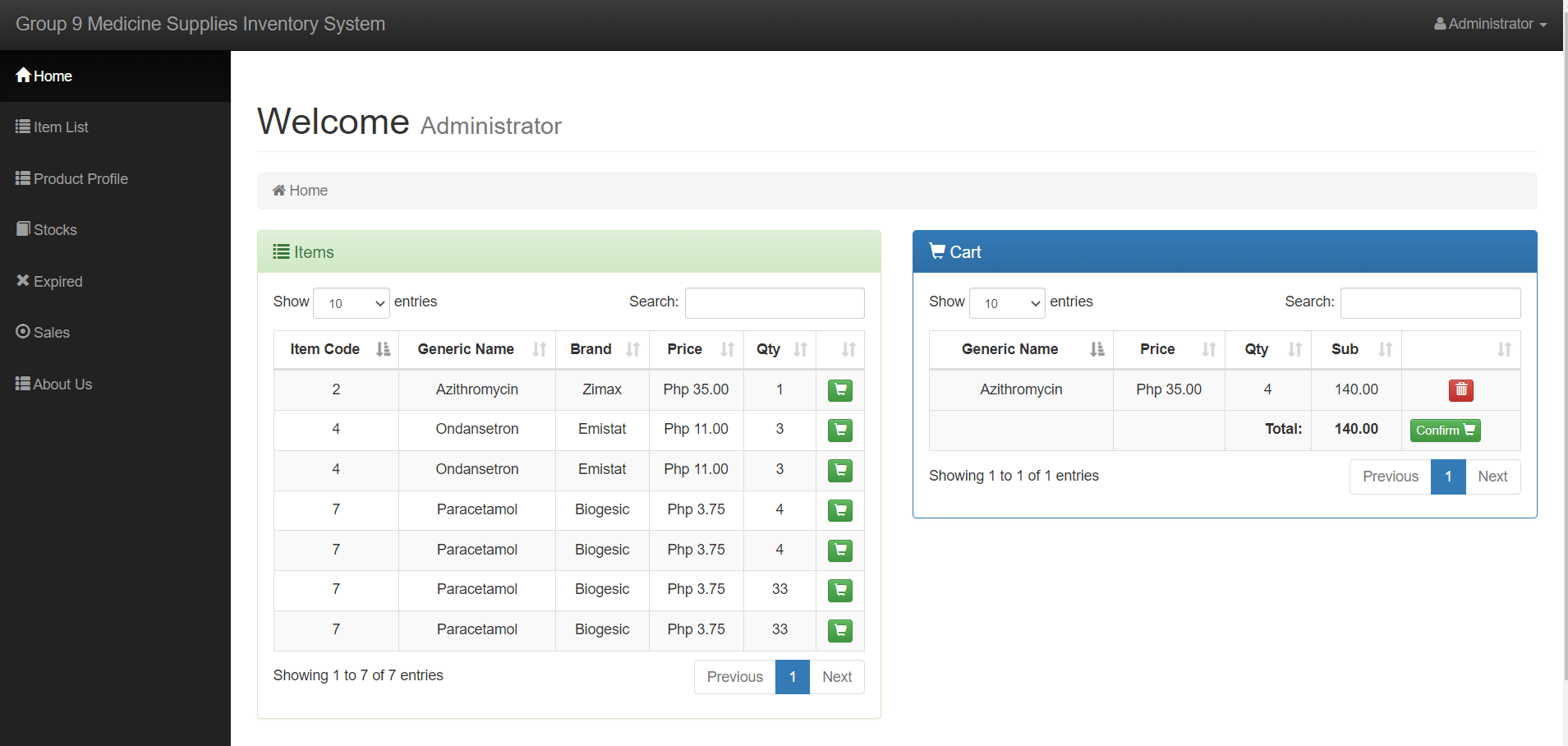Go to Cart table Next page
The width and height of the screenshot is (1568, 746).
click(1492, 477)
